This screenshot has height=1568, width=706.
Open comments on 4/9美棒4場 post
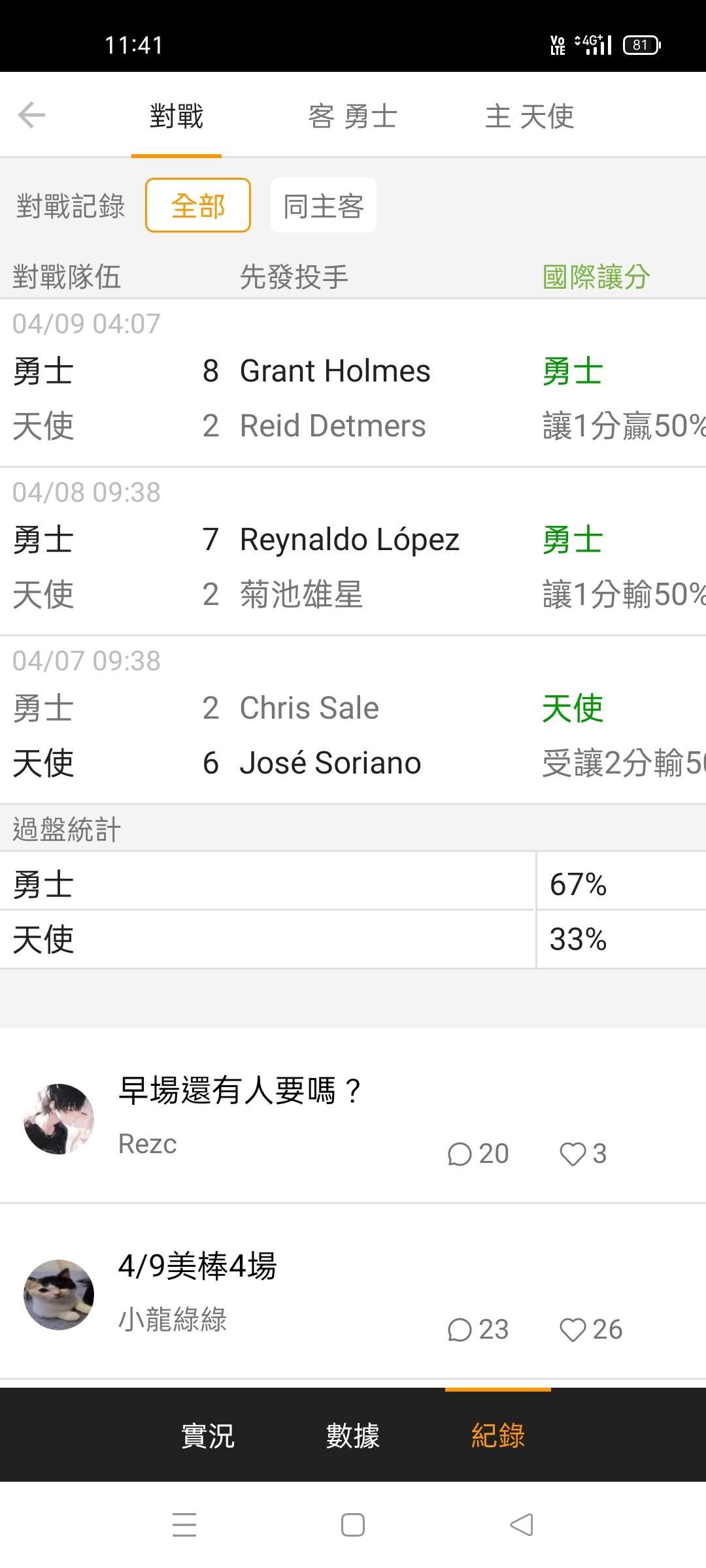pos(477,1330)
